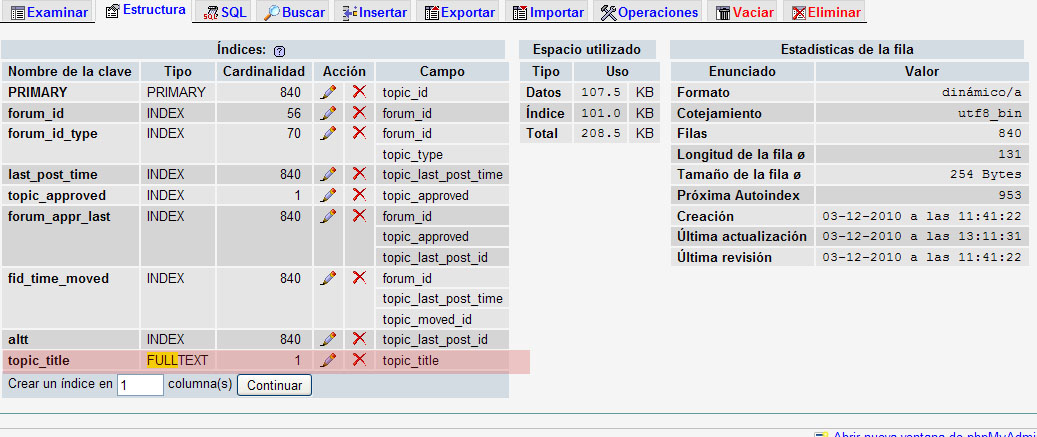This screenshot has height=437, width=1037.
Task: Drop the topic_approved index red X
Action: [x=359, y=194]
